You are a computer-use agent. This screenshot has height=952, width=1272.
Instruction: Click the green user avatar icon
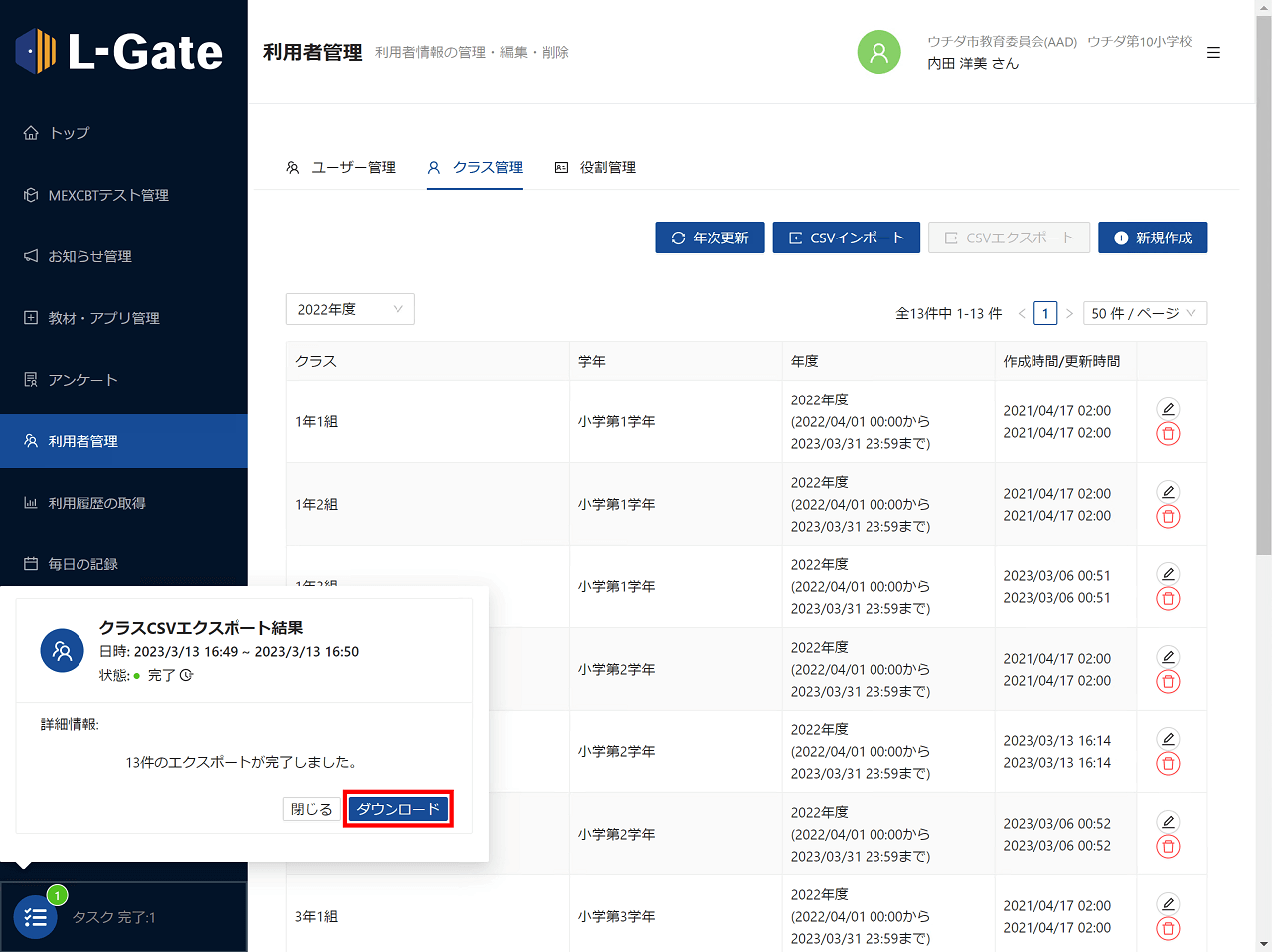point(879,52)
